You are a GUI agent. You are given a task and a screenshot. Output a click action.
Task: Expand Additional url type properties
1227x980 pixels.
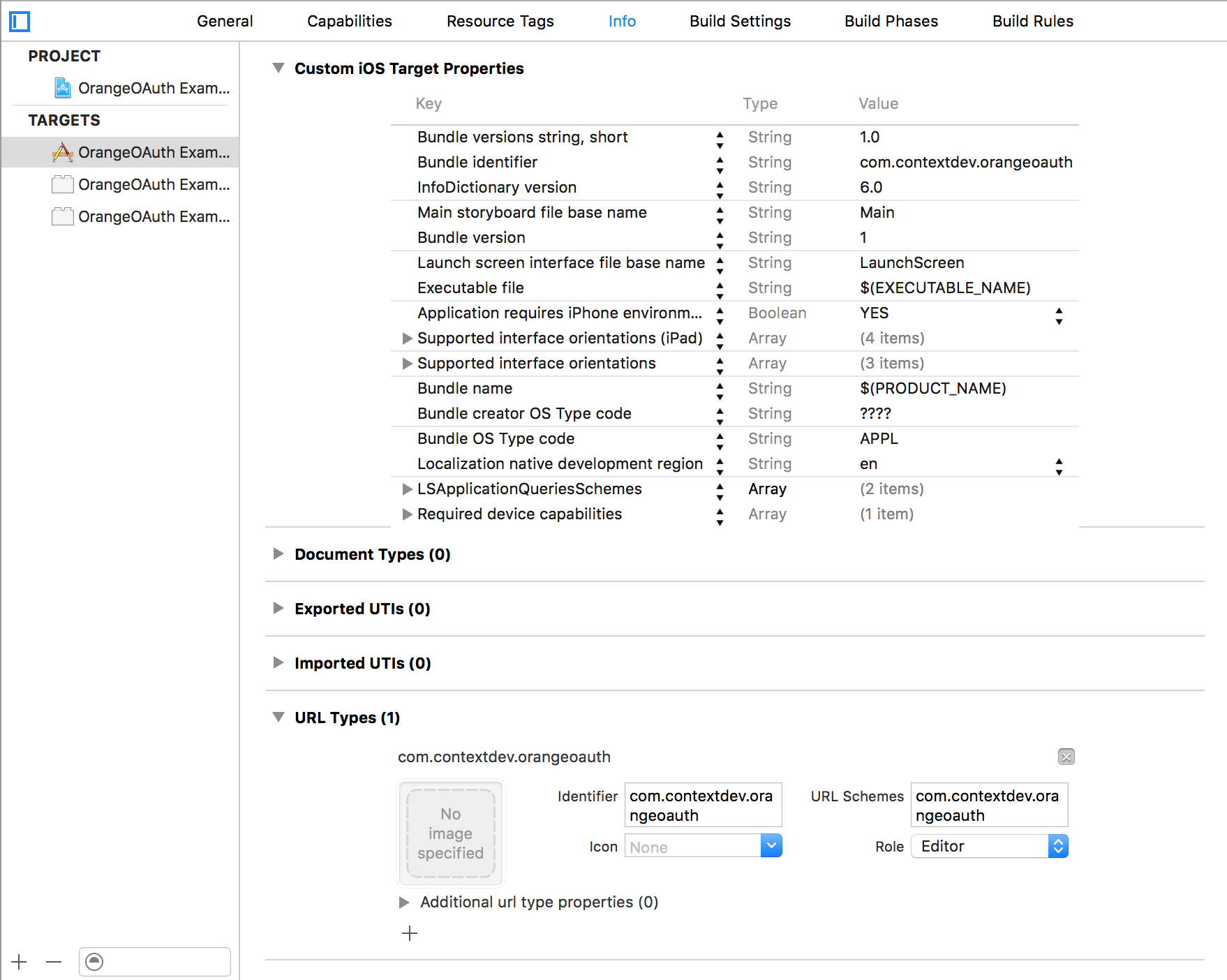404,903
